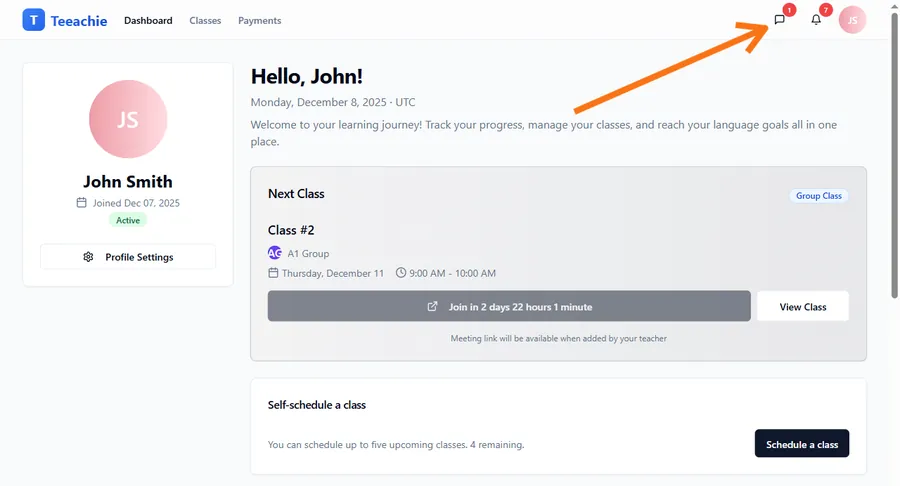Open Profile Settings
The width and height of the screenshot is (900, 486).
(128, 257)
